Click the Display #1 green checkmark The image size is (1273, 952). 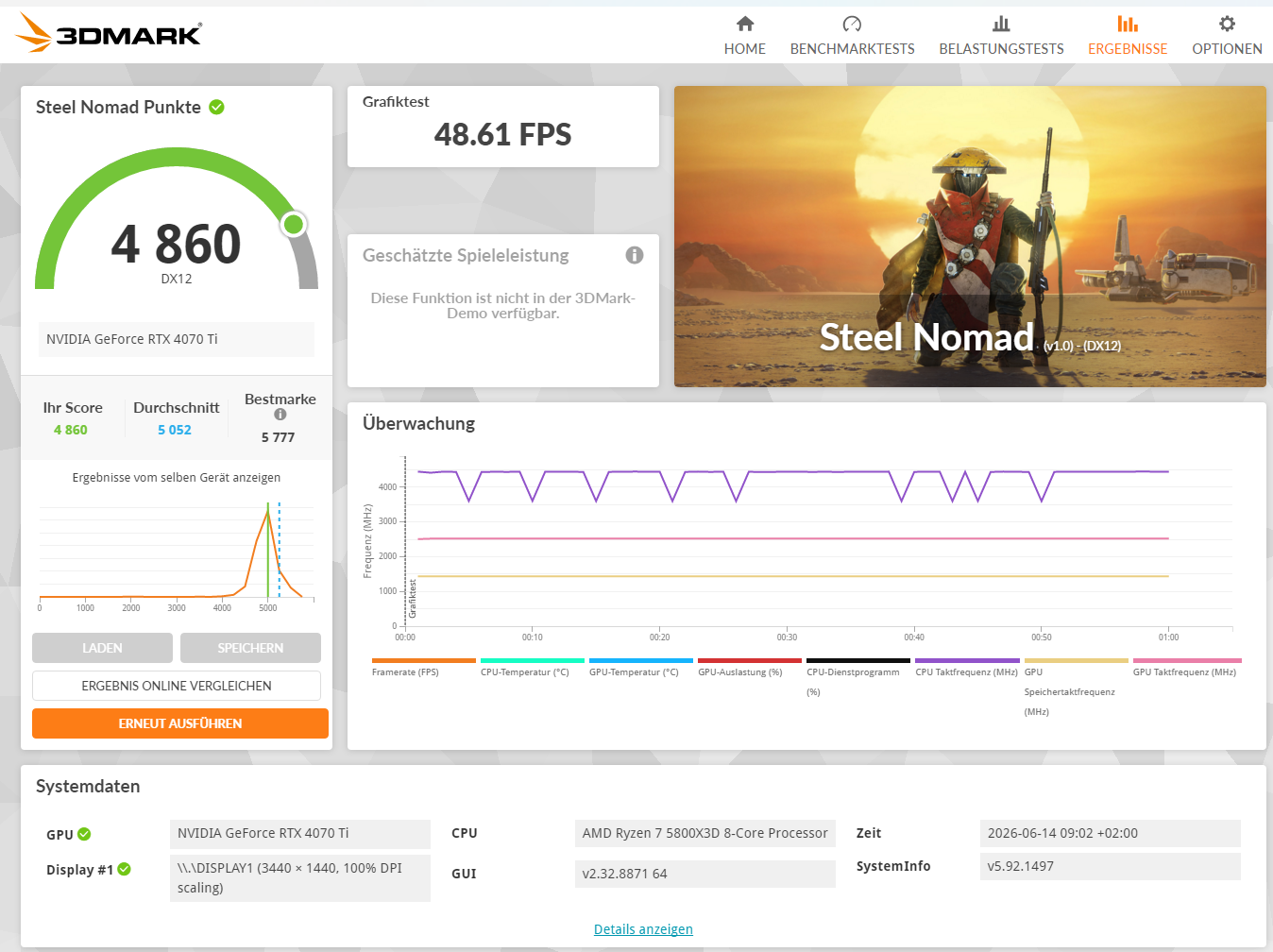point(125,869)
